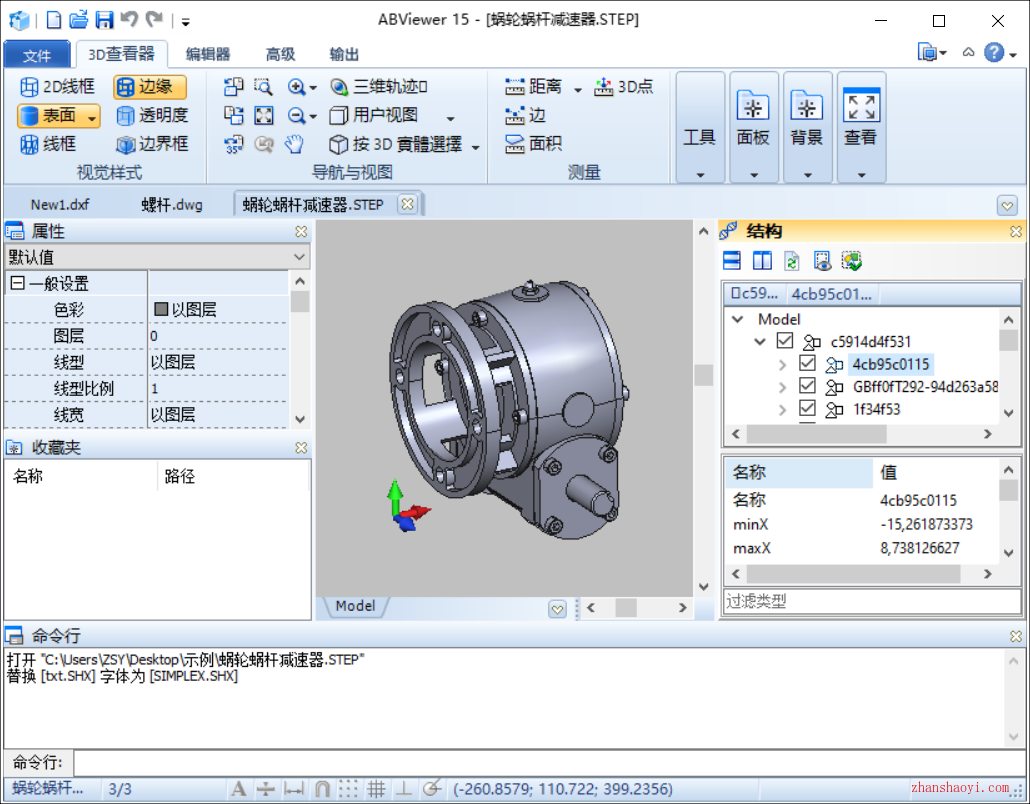Image resolution: width=1030 pixels, height=804 pixels.
Task: Select the 2D线框 visual style
Action: (57, 86)
